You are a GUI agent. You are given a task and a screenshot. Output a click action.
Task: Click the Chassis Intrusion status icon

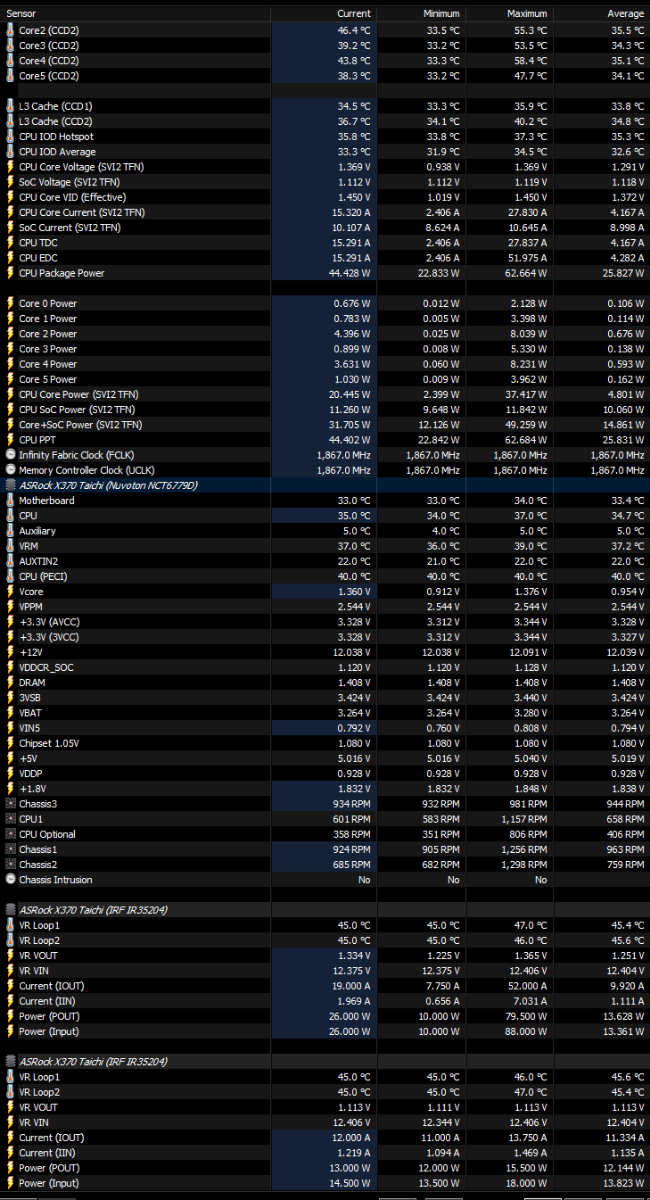coord(11,880)
